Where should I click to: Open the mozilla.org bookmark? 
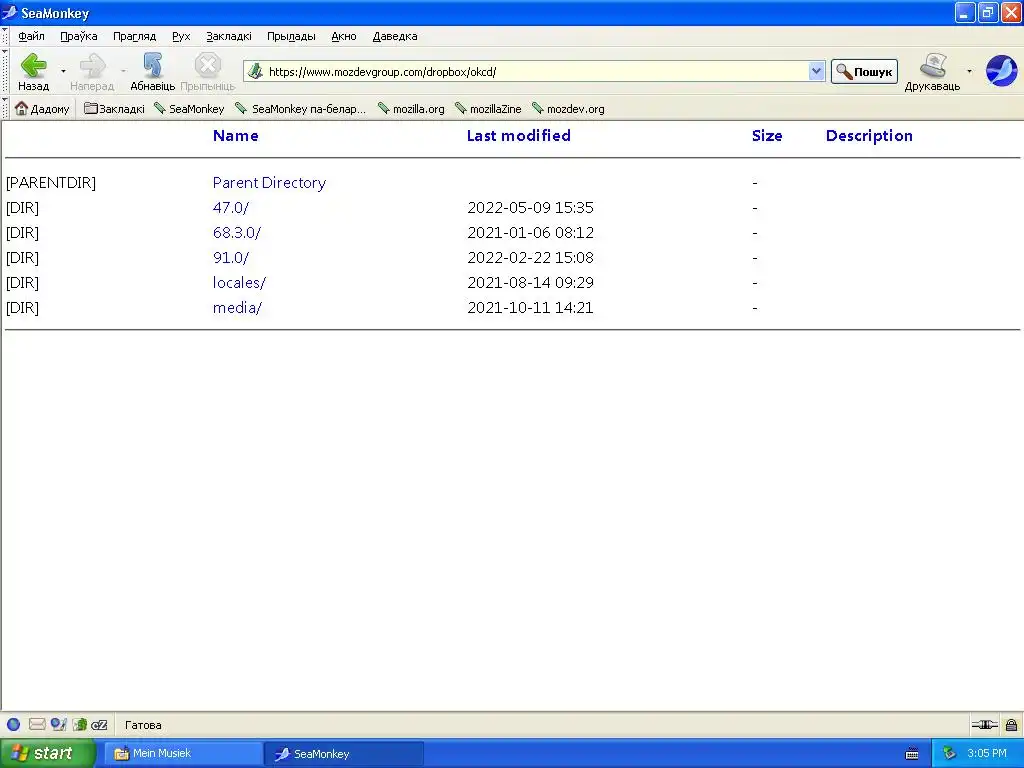411,108
